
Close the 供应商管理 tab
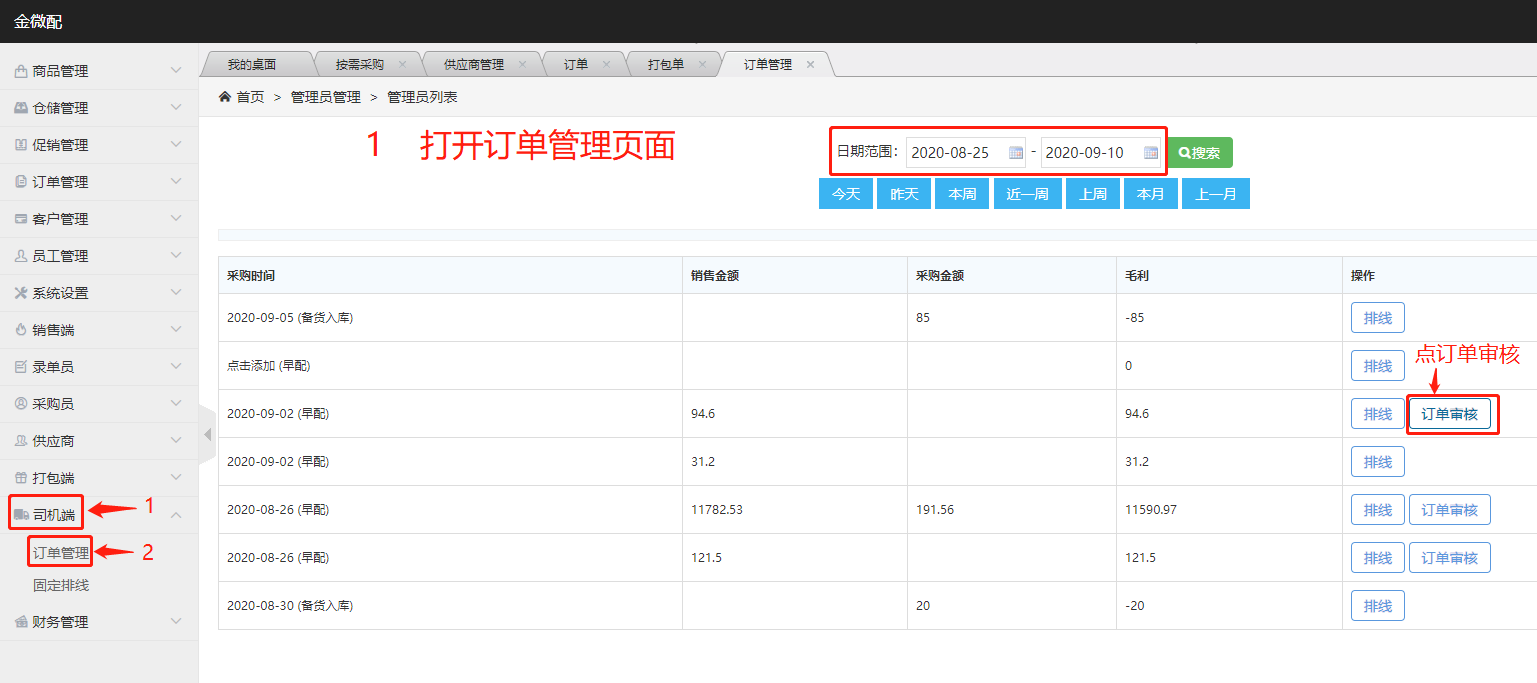tap(522, 64)
